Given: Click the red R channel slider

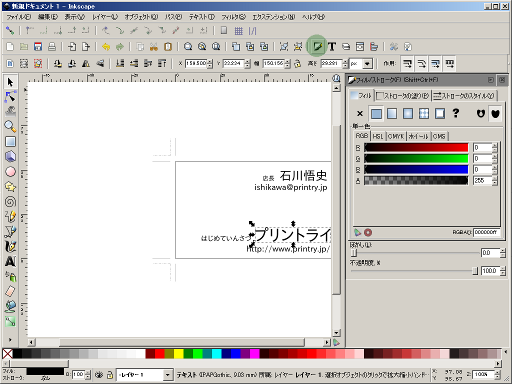Looking at the screenshot, I should [416, 147].
